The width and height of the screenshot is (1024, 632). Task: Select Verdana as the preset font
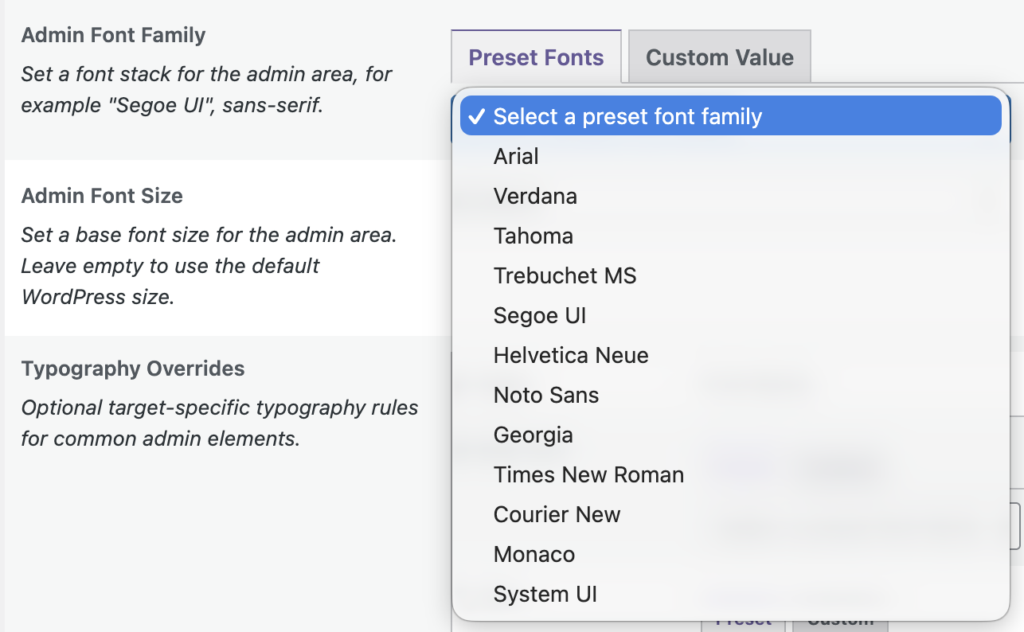535,196
